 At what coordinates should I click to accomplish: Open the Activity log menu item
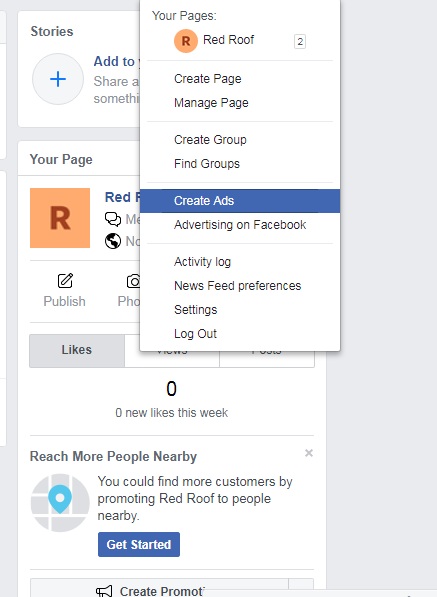[203, 262]
